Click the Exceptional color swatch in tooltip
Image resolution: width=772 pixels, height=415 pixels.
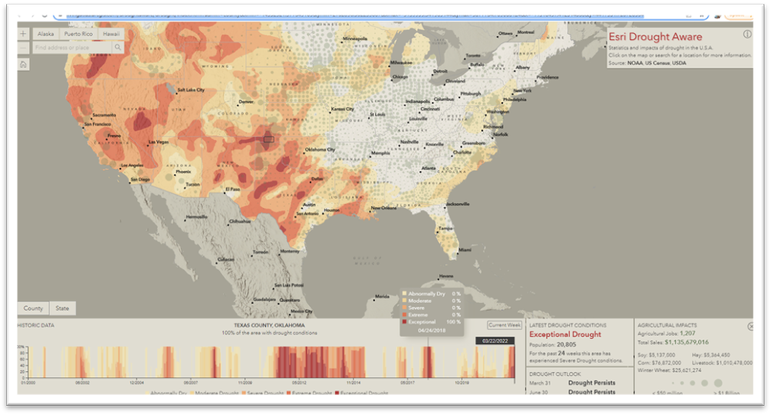click(x=405, y=322)
